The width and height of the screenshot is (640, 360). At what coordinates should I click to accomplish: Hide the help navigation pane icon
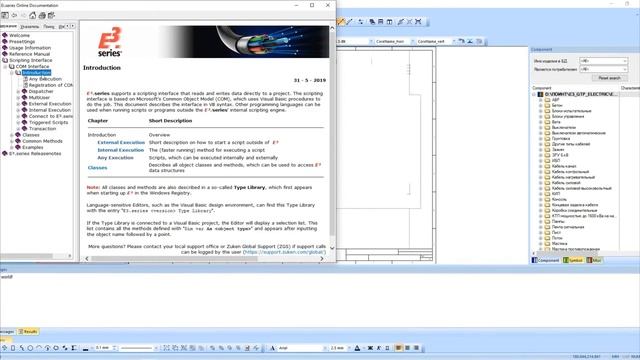(x=5, y=16)
